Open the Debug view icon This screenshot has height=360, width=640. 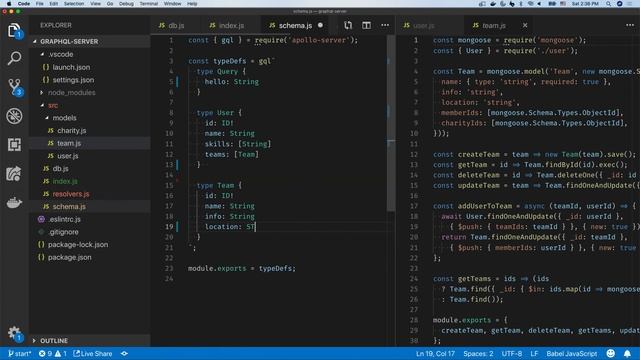tap(14, 116)
